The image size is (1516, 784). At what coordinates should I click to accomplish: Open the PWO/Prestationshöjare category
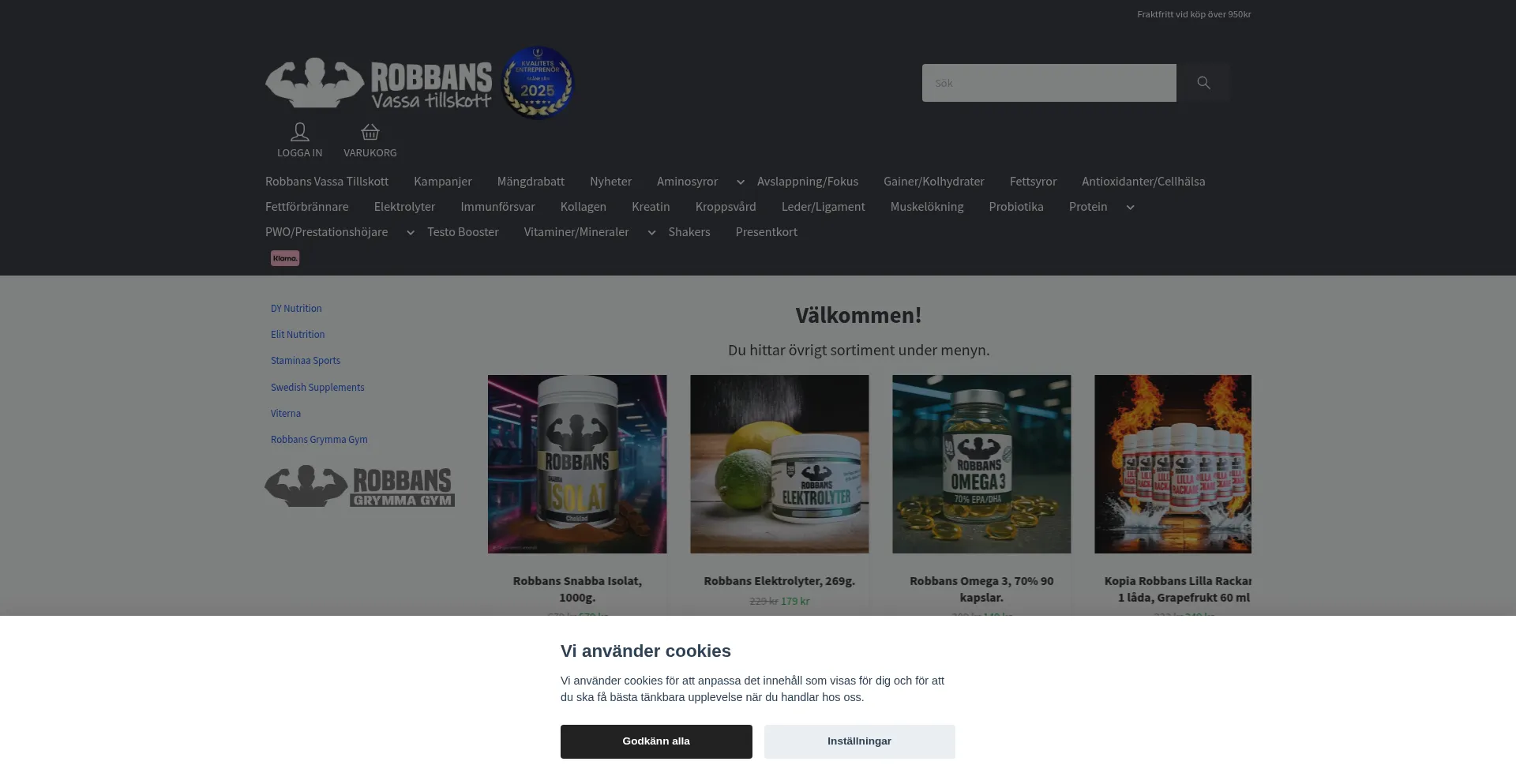pyautogui.click(x=326, y=232)
